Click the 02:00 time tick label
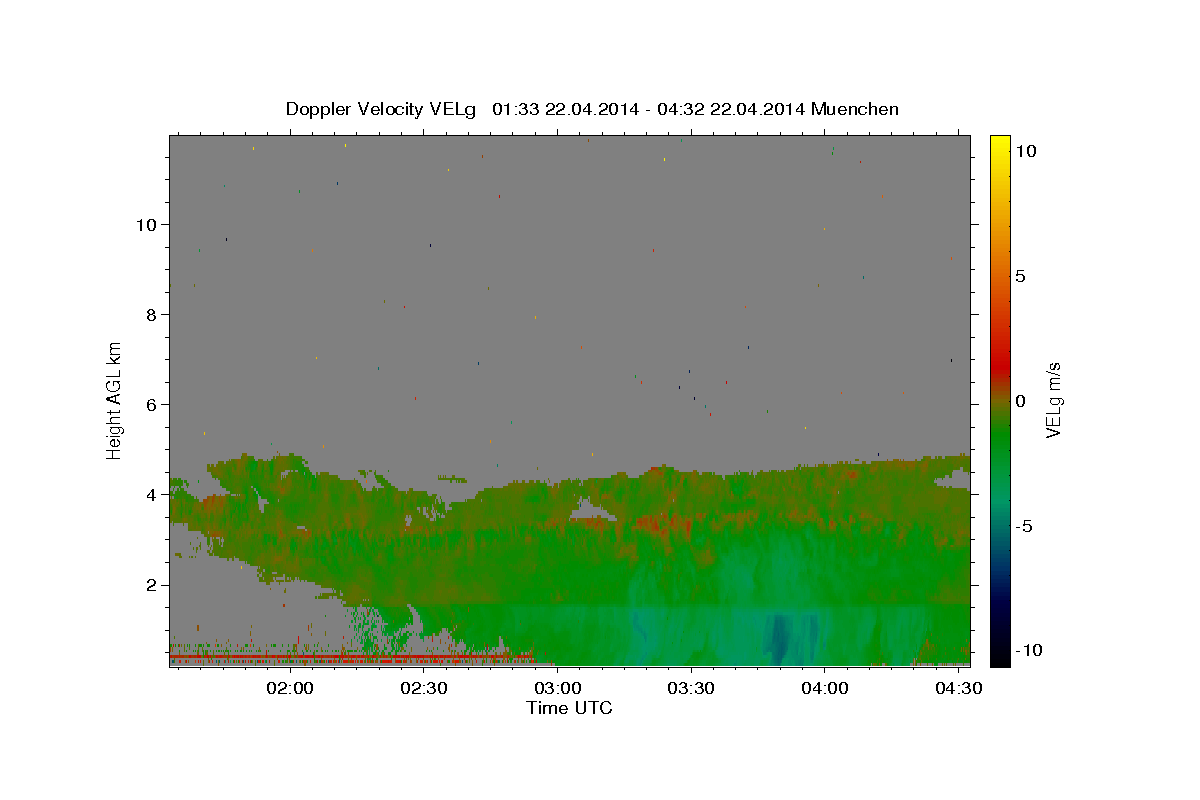Viewport: 1200px width, 800px height. pos(291,688)
